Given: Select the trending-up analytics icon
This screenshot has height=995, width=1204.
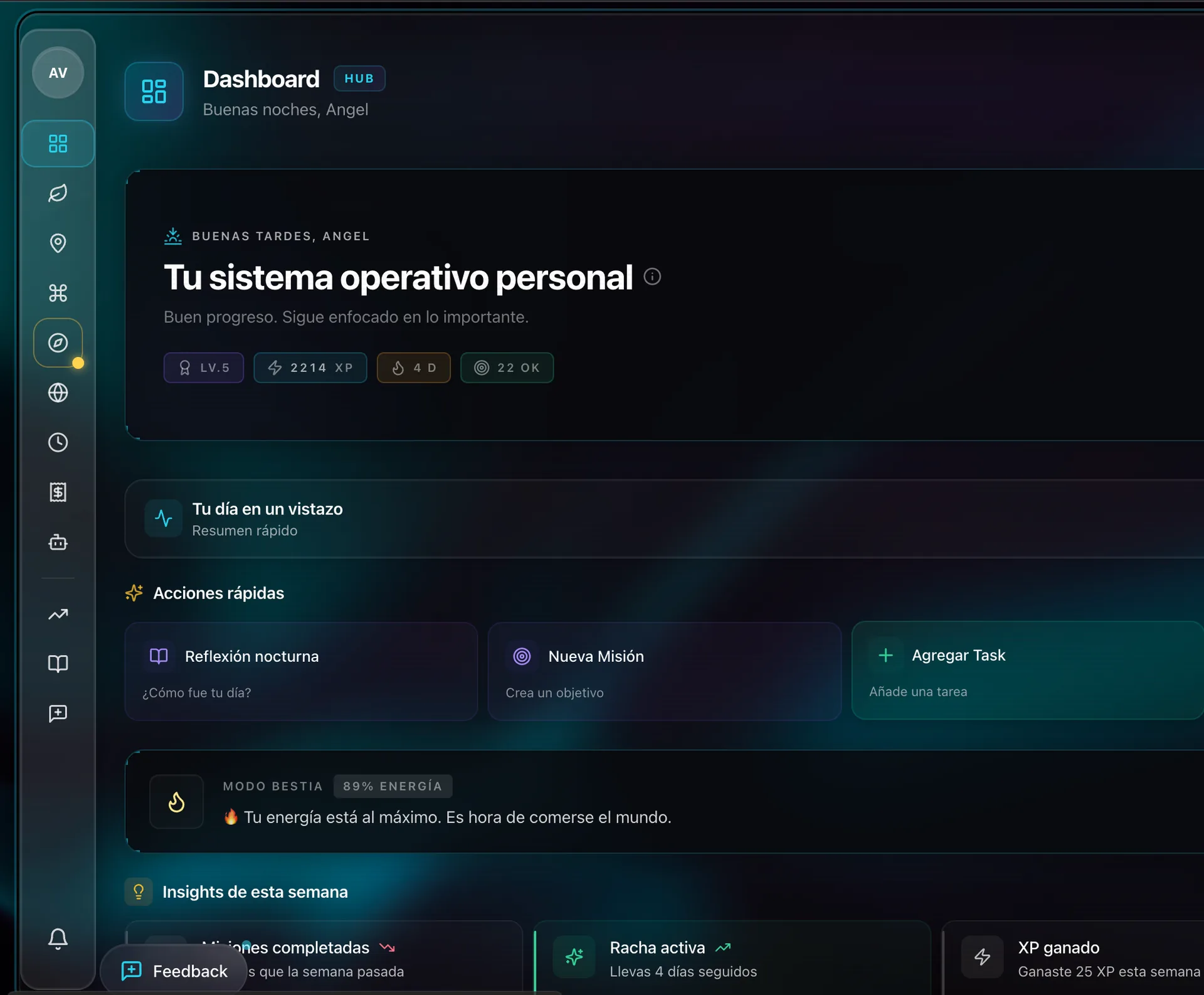Looking at the screenshot, I should click(x=58, y=614).
